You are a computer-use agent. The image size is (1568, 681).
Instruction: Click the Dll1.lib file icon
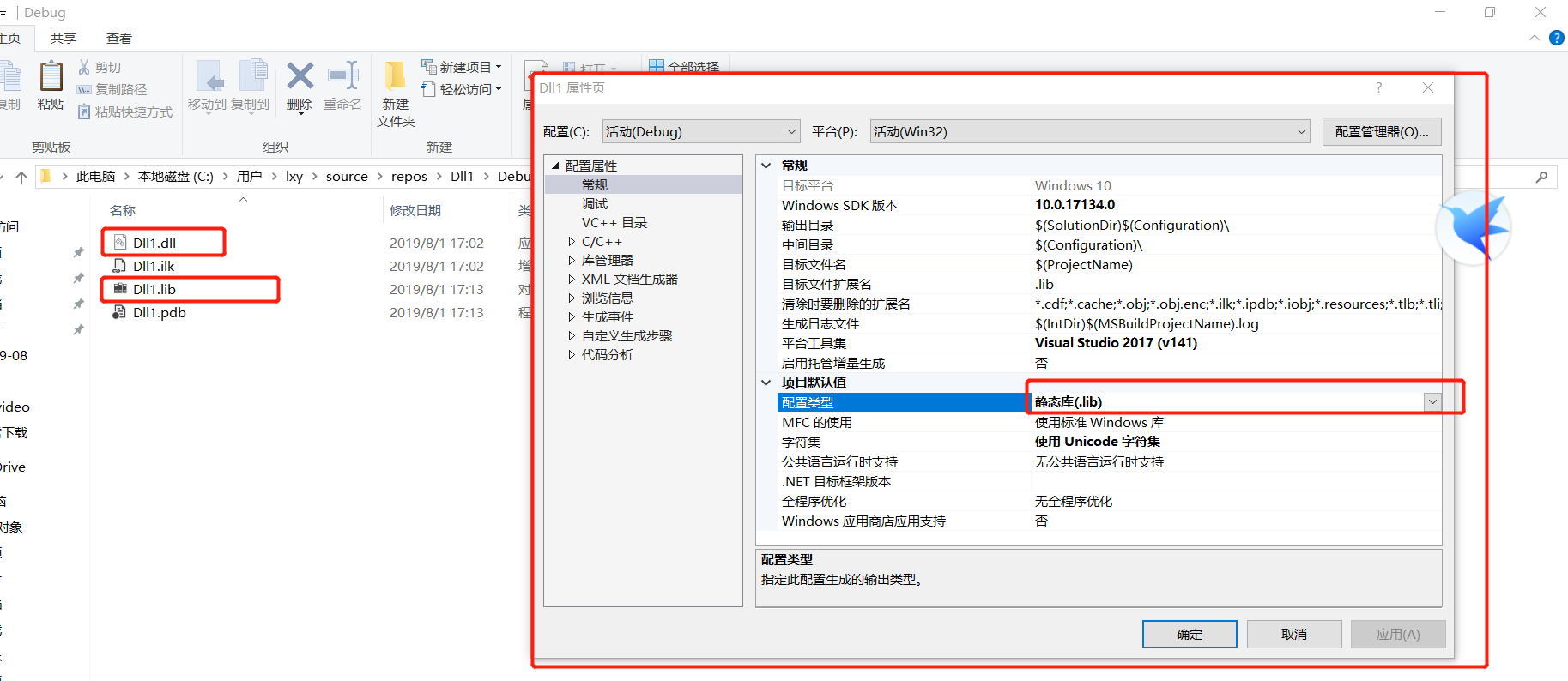click(x=120, y=289)
